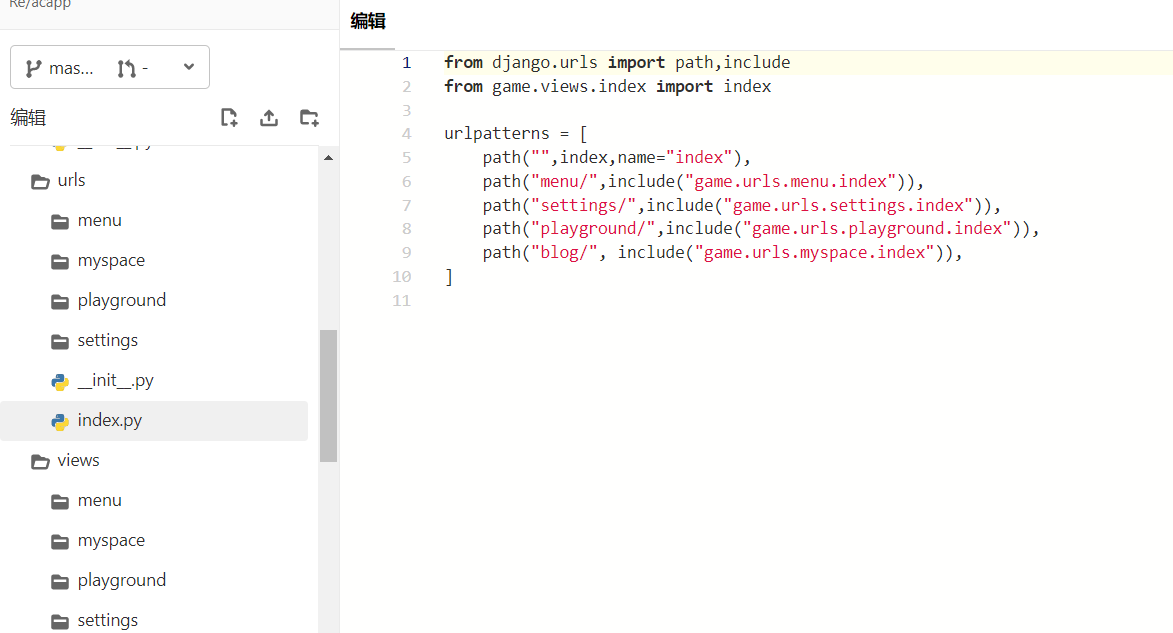Open the branch selector dropdown chevron
This screenshot has height=633, width=1173.
point(189,67)
